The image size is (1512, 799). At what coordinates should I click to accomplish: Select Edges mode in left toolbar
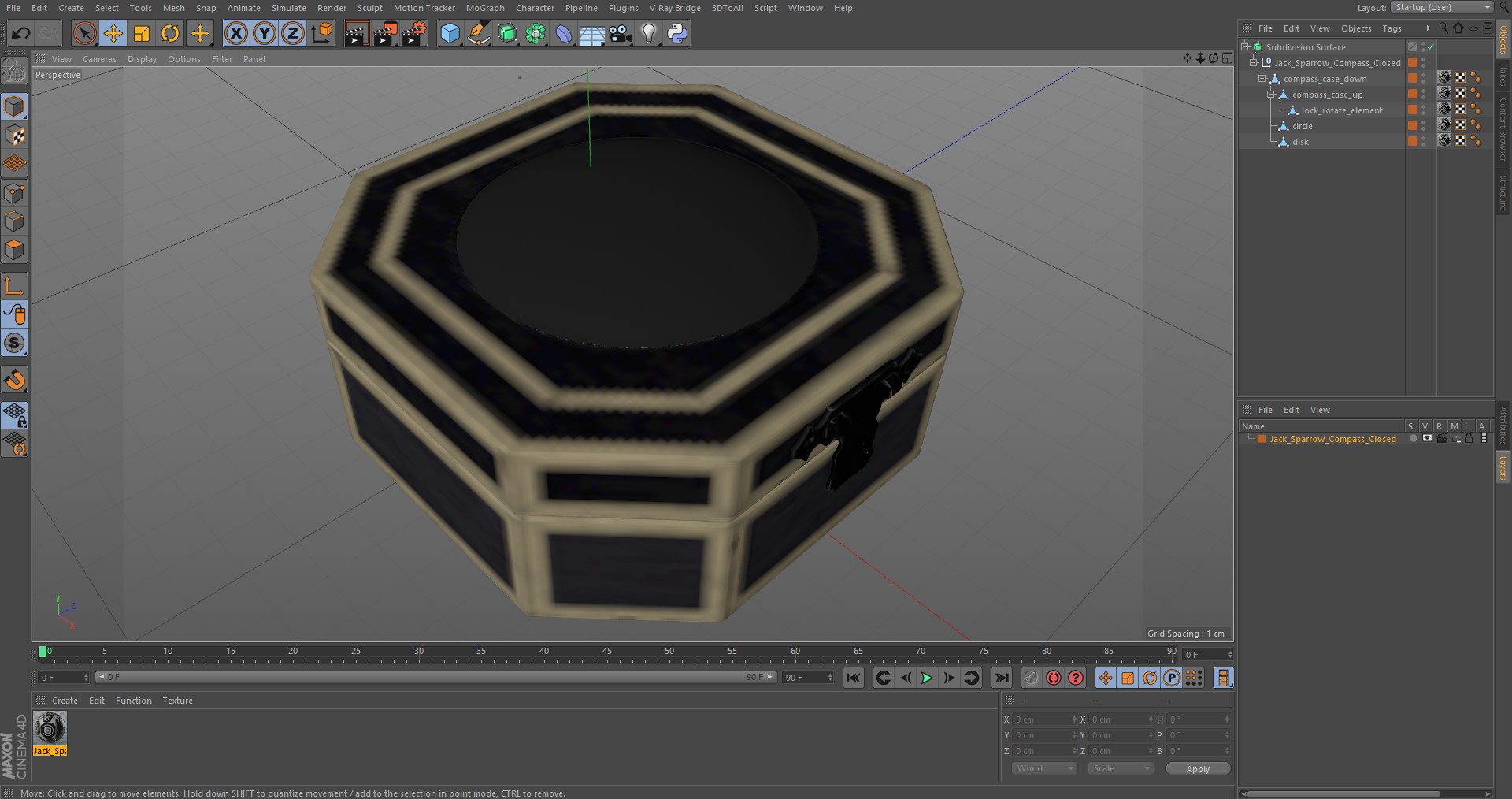(x=14, y=221)
